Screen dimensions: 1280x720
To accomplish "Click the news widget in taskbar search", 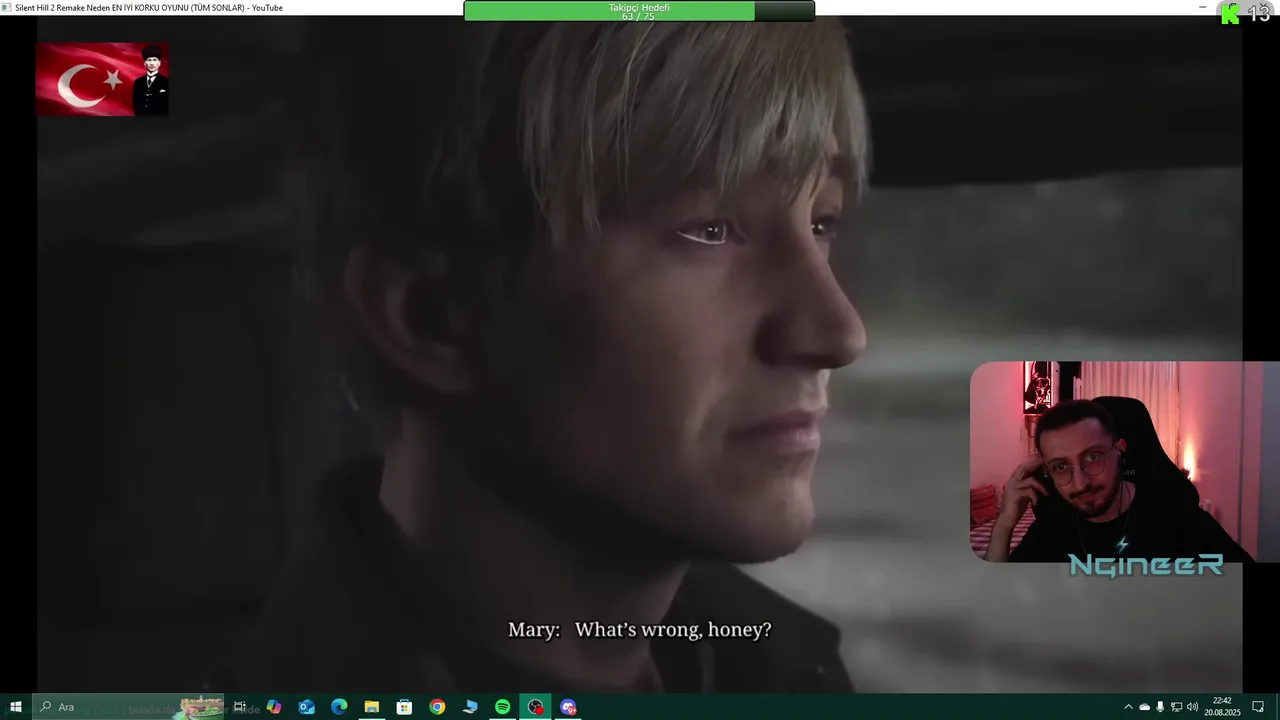I will (202, 707).
